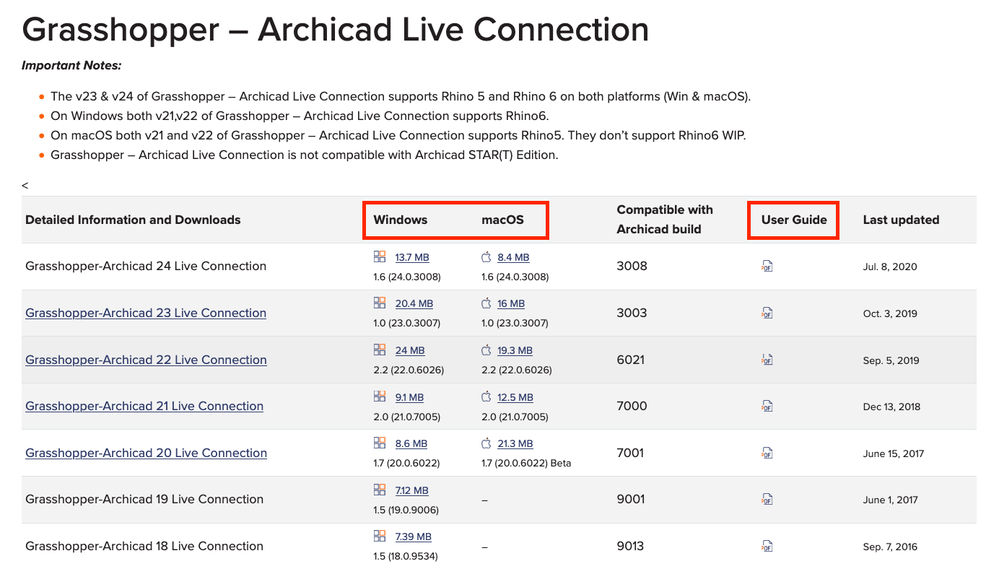The height and width of the screenshot is (580, 999).
Task: Click date Oct. 3, 2019
Action: tap(890, 314)
